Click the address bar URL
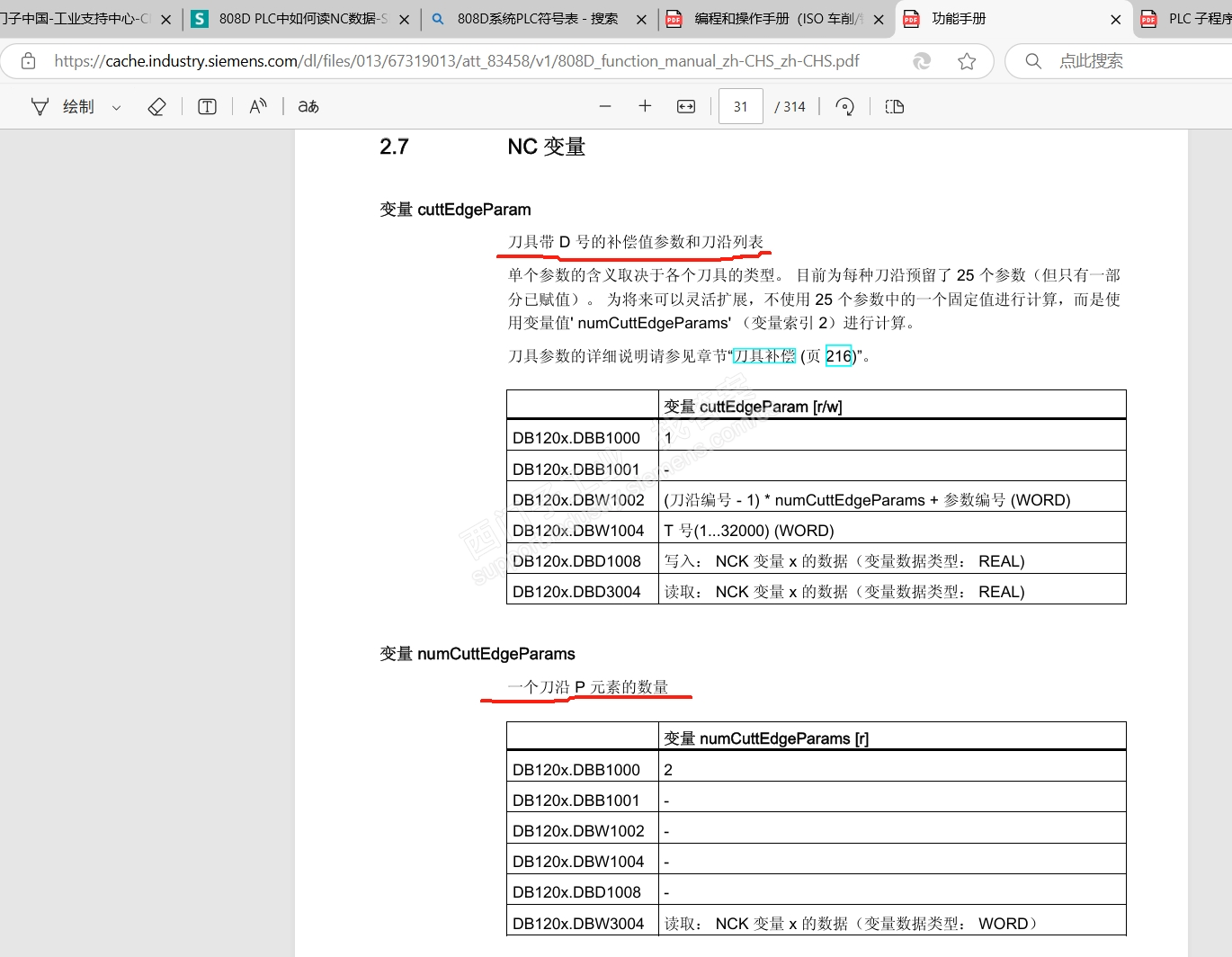This screenshot has height=957, width=1232. click(457, 61)
